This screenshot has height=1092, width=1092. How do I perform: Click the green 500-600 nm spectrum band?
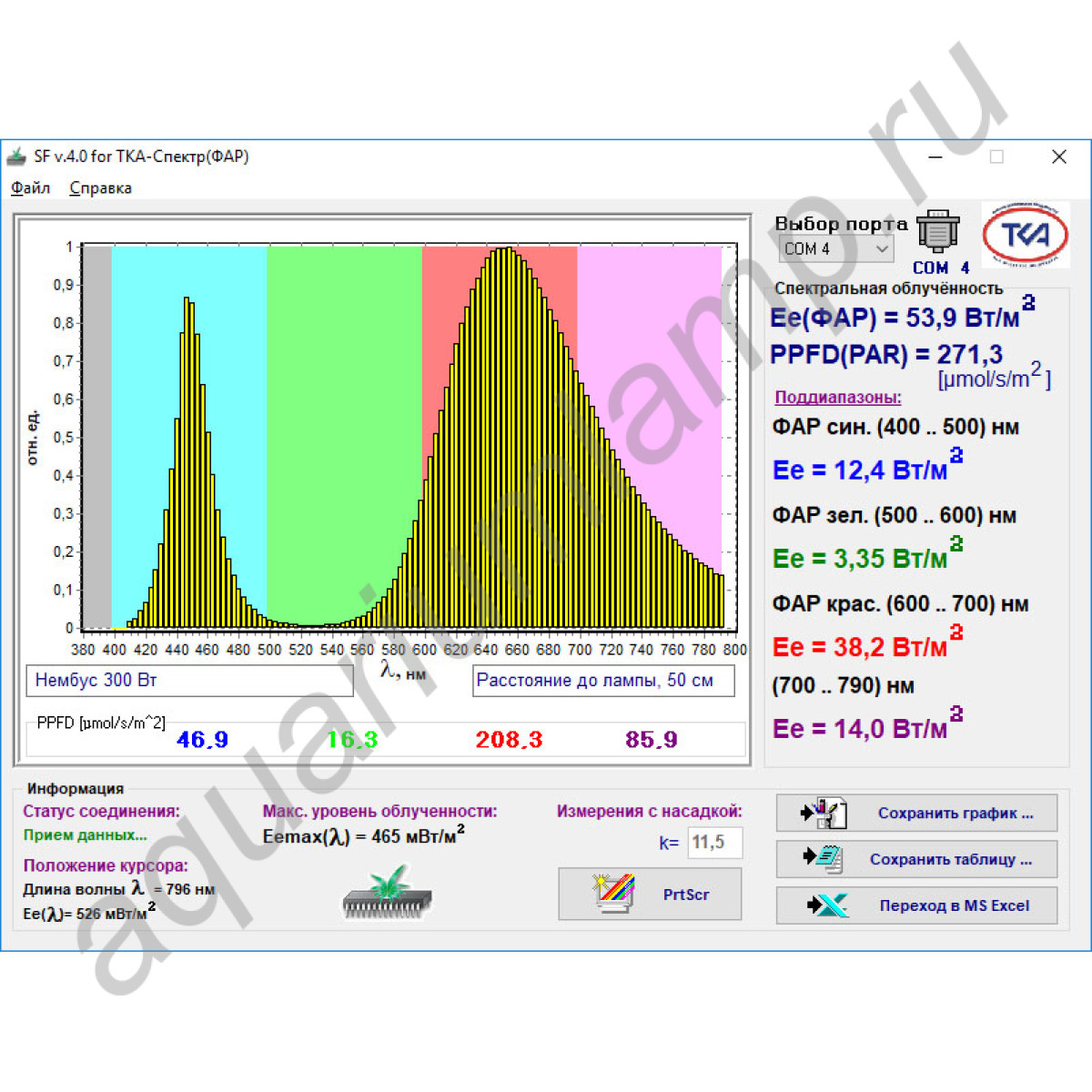click(344, 409)
